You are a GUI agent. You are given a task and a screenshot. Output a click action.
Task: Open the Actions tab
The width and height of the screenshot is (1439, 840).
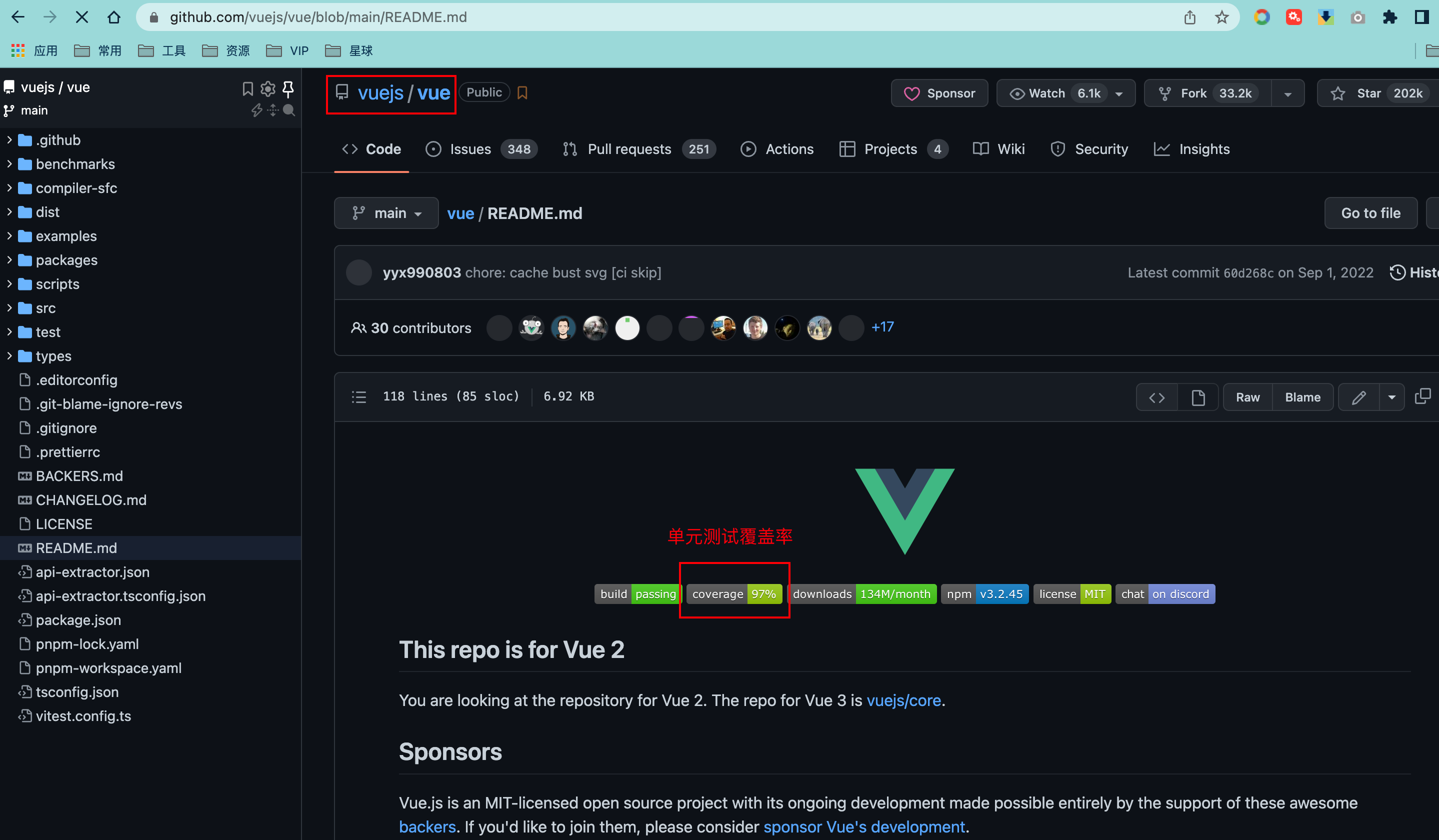(777, 149)
